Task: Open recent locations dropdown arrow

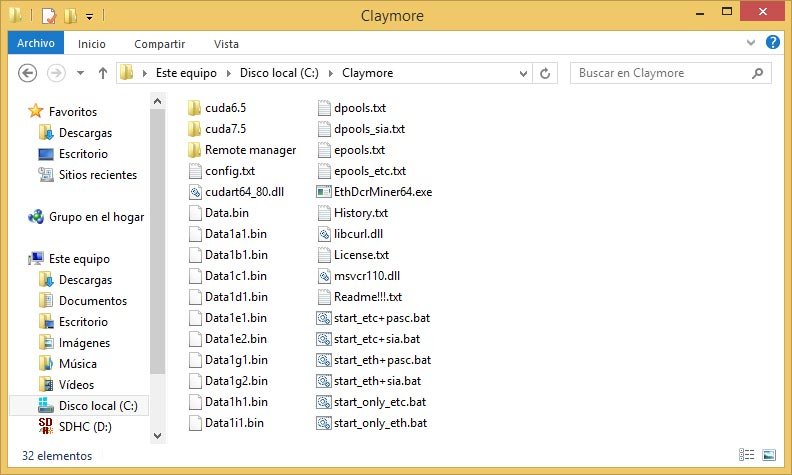Action: click(80, 73)
